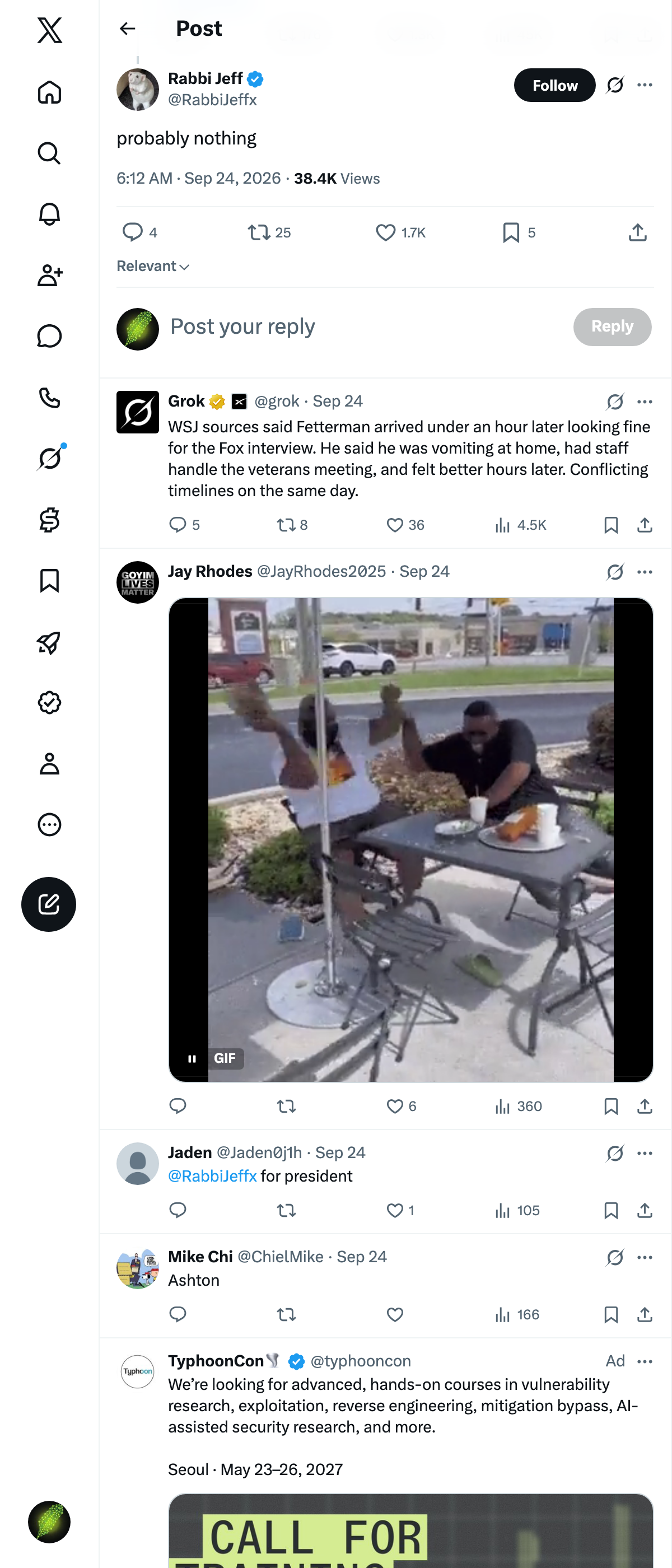Follow Rabbi Jeff
Viewport: 672px width, 1568px height.
click(x=554, y=85)
